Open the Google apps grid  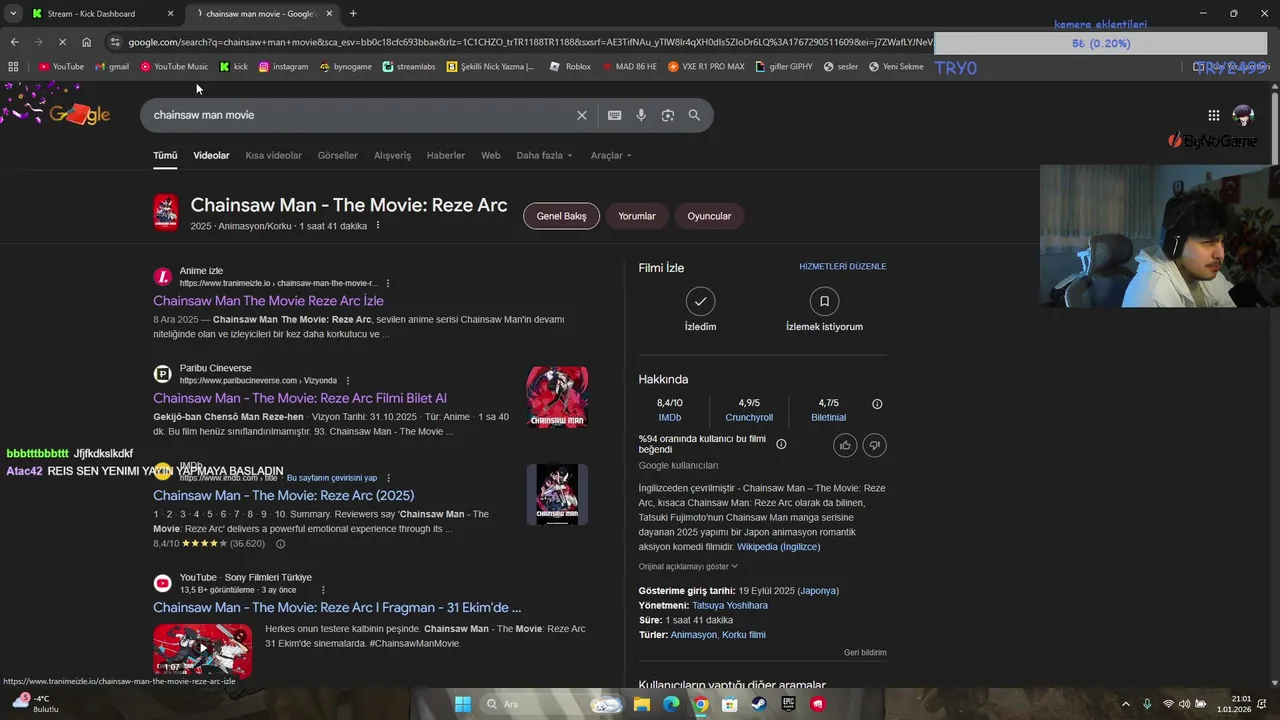[x=1213, y=115]
